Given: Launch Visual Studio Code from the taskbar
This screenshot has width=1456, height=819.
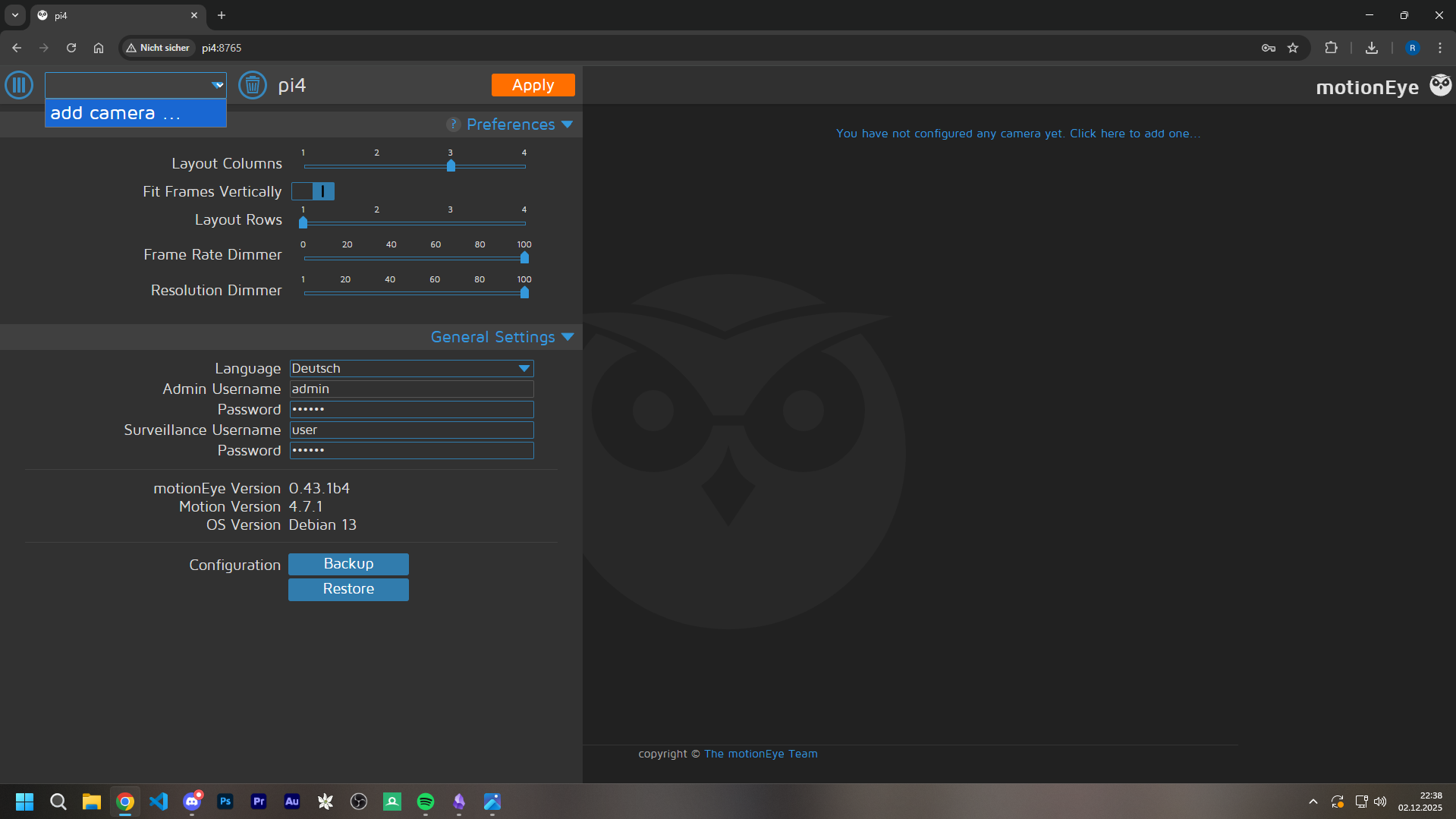Looking at the screenshot, I should pos(159,802).
